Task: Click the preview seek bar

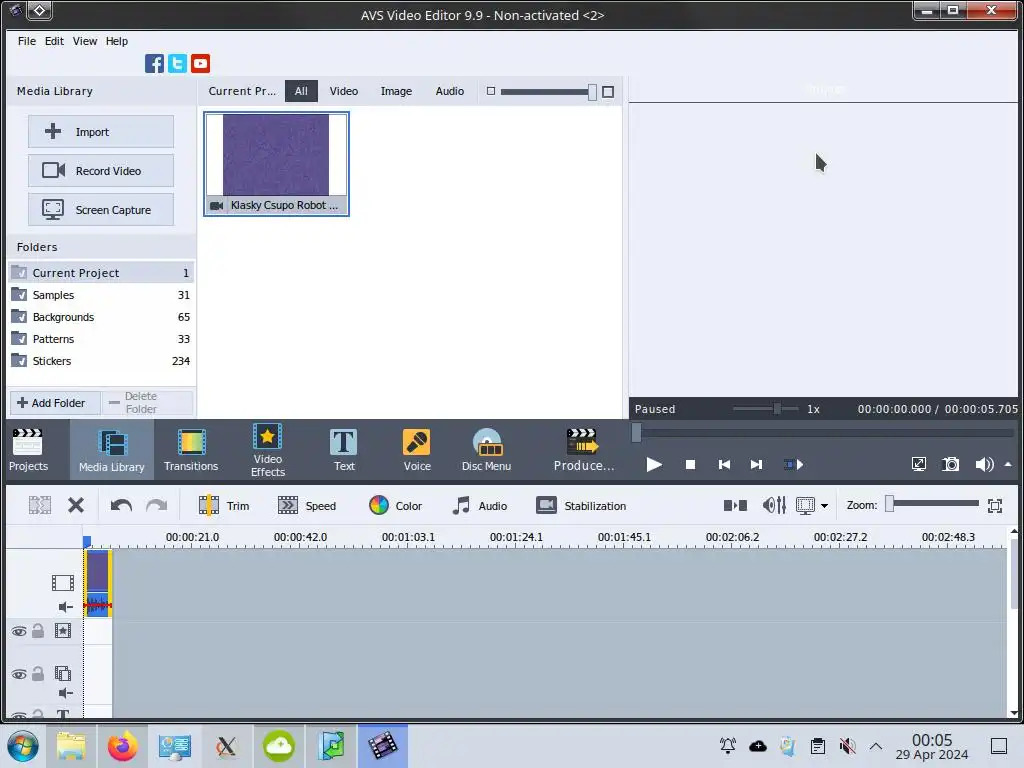Action: (x=823, y=432)
